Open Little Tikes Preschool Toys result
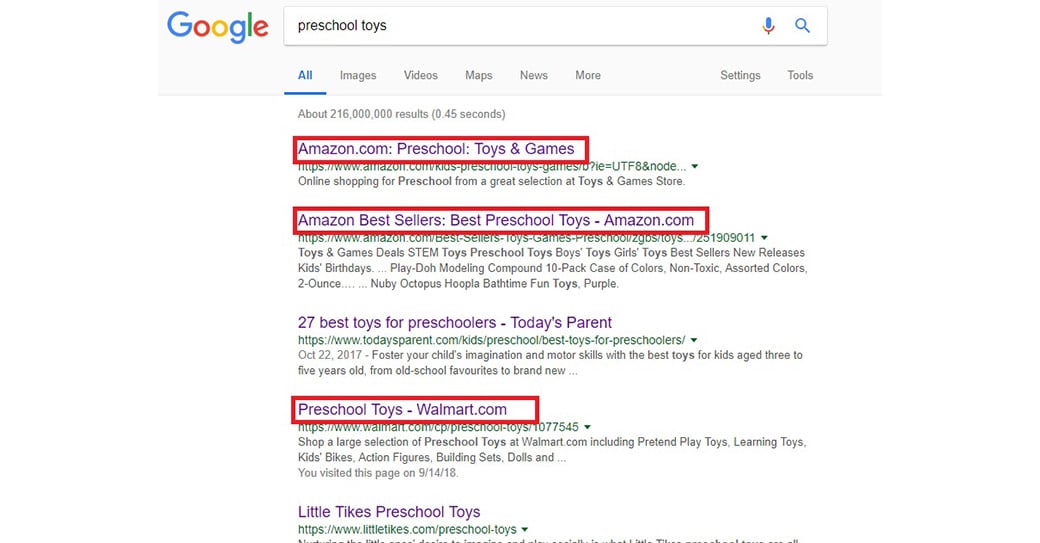 [389, 511]
